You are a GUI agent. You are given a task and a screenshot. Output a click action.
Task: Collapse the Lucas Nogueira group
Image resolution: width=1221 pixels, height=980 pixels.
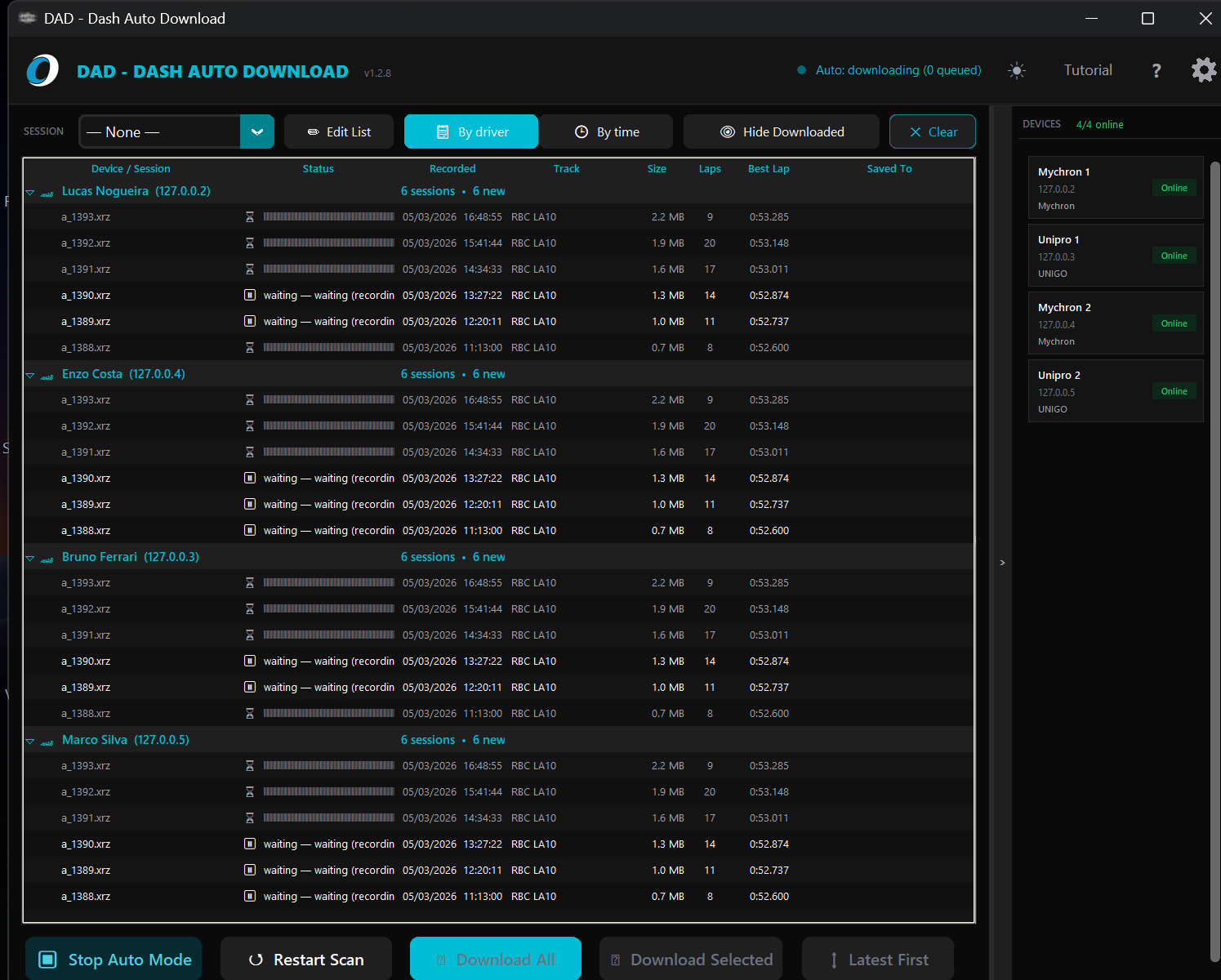point(30,192)
